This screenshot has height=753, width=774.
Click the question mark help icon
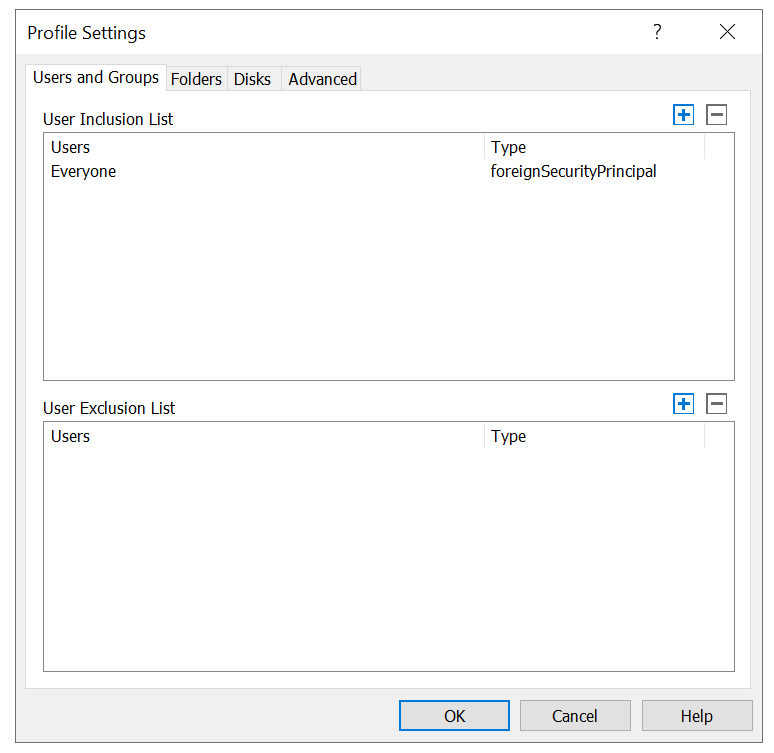click(x=657, y=32)
